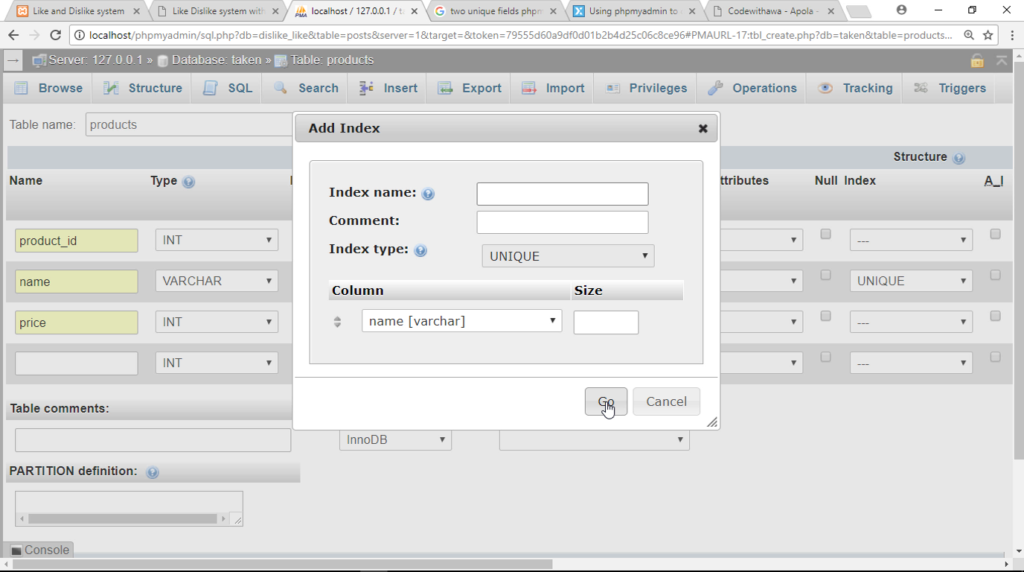
Task: Click the PARTITION definition help icon
Action: coord(152,472)
